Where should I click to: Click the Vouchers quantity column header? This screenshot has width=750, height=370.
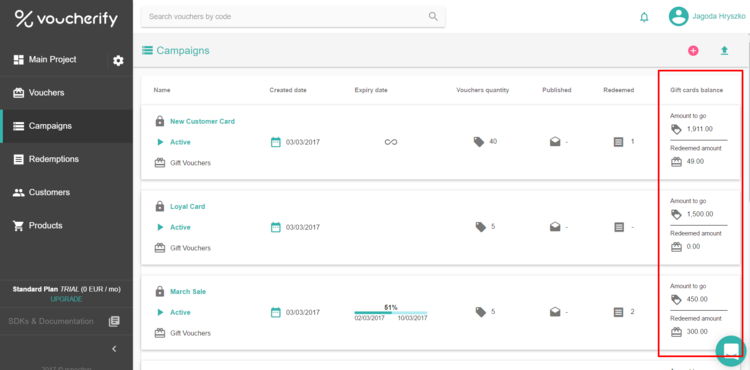(x=483, y=90)
